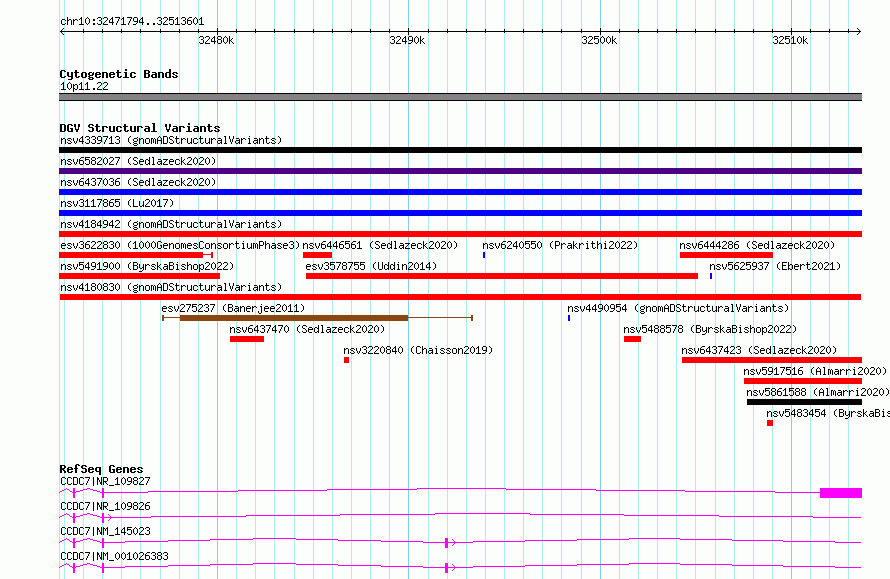Click the nsv4339713 gnomAD variant label
Image resolution: width=890 pixels, height=579 pixels.
coord(171,140)
